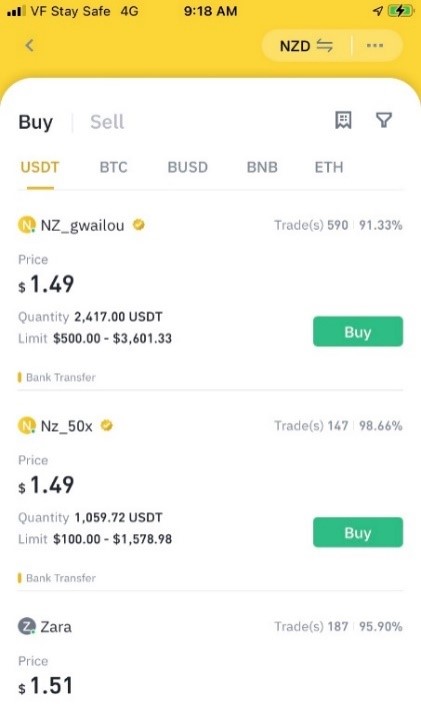Viewport: 421px width, 720px height.
Task: Select the Buy tab heading
Action: coord(35,122)
